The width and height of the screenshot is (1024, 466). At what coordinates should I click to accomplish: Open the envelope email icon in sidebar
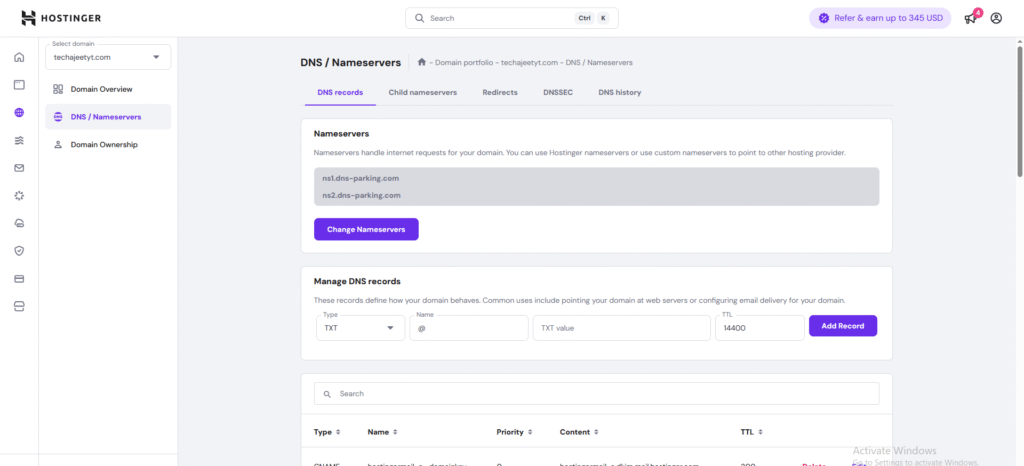pos(19,167)
